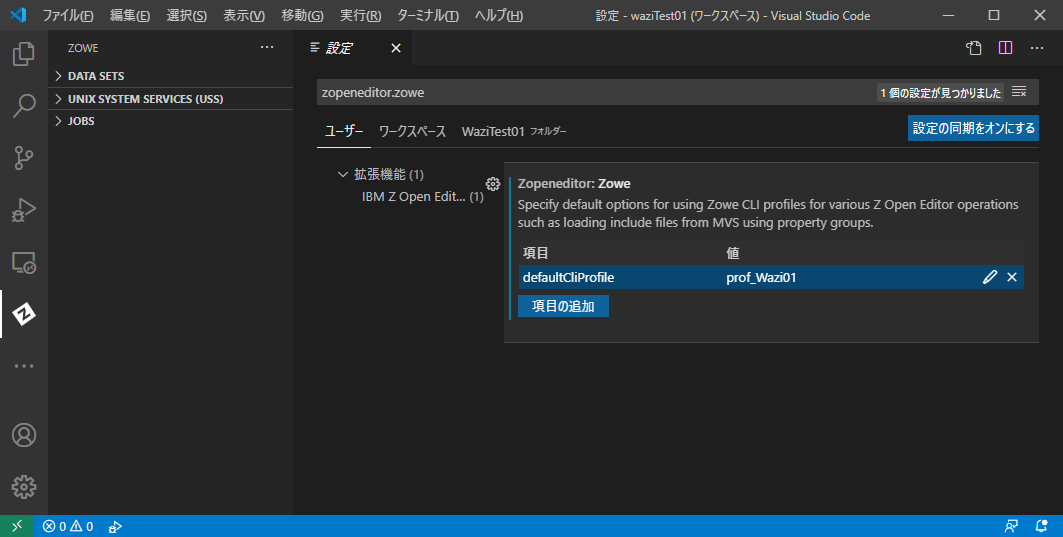Switch to WaziTest01 フォルダー settings tab
This screenshot has height=537, width=1063.
point(514,131)
